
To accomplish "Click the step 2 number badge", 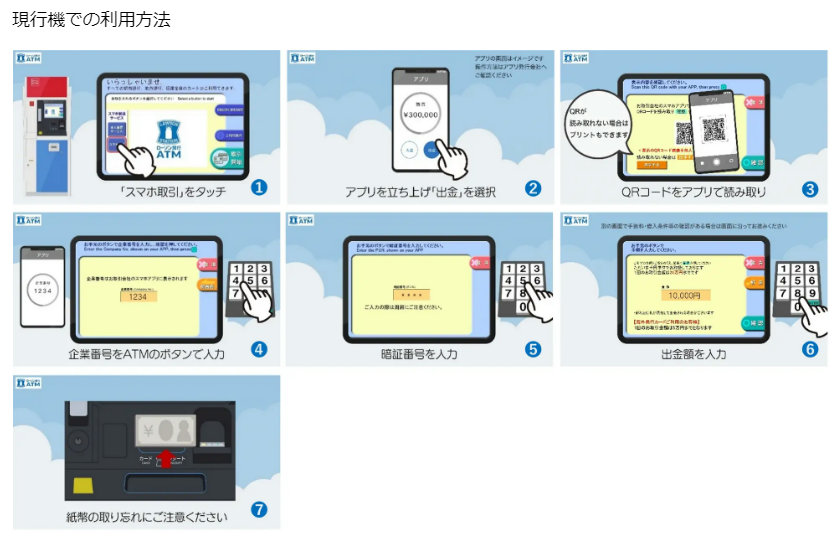I will [533, 187].
